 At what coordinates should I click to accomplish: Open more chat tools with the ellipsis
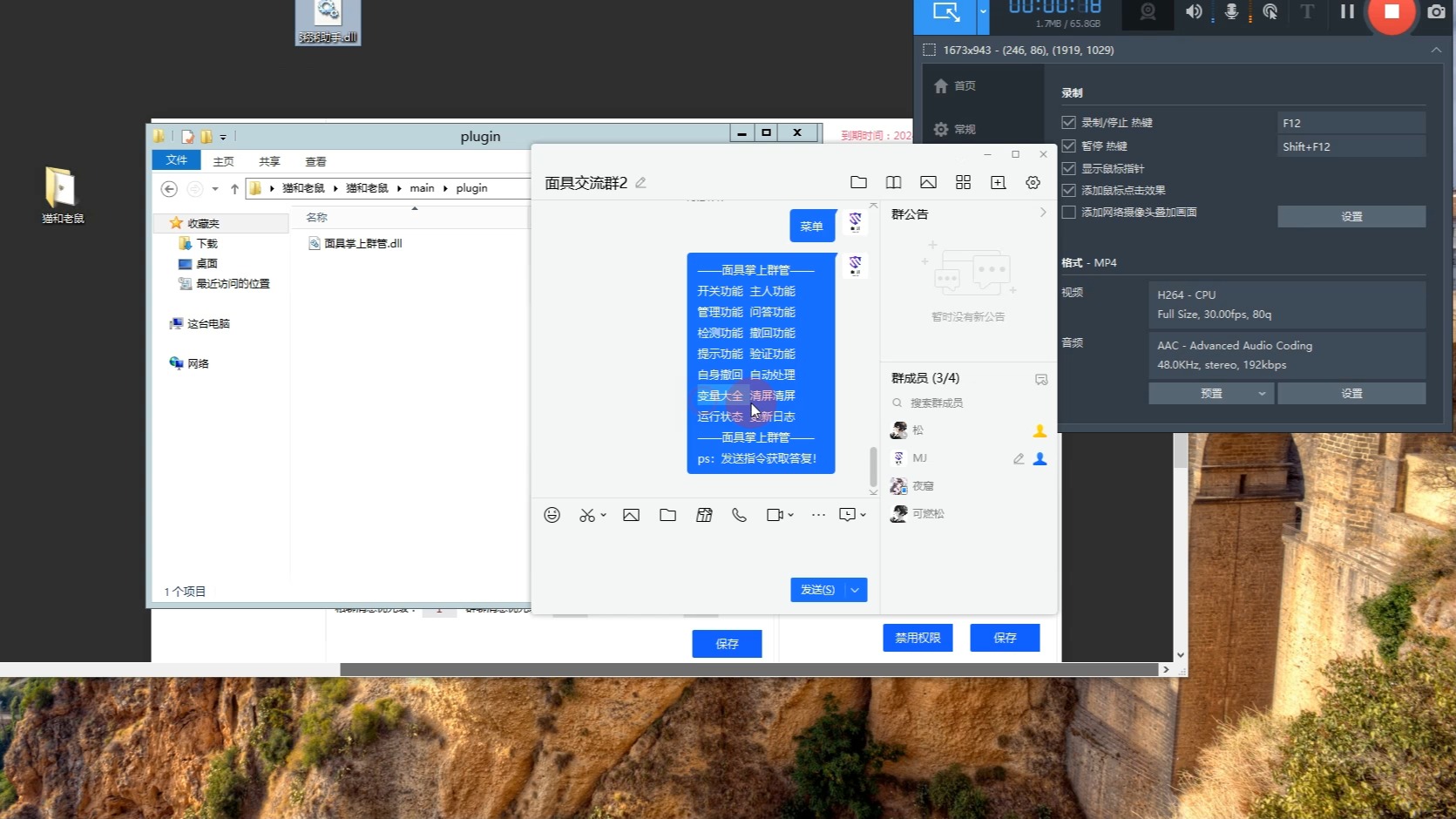(x=818, y=515)
